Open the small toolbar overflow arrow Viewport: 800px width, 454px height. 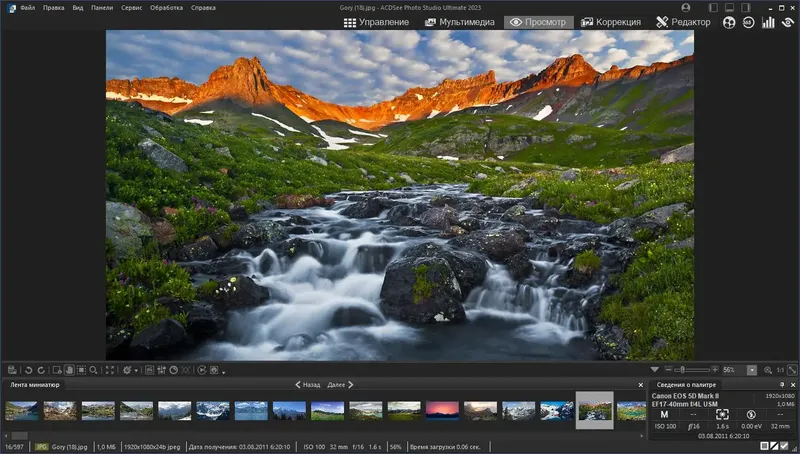[x=224, y=372]
